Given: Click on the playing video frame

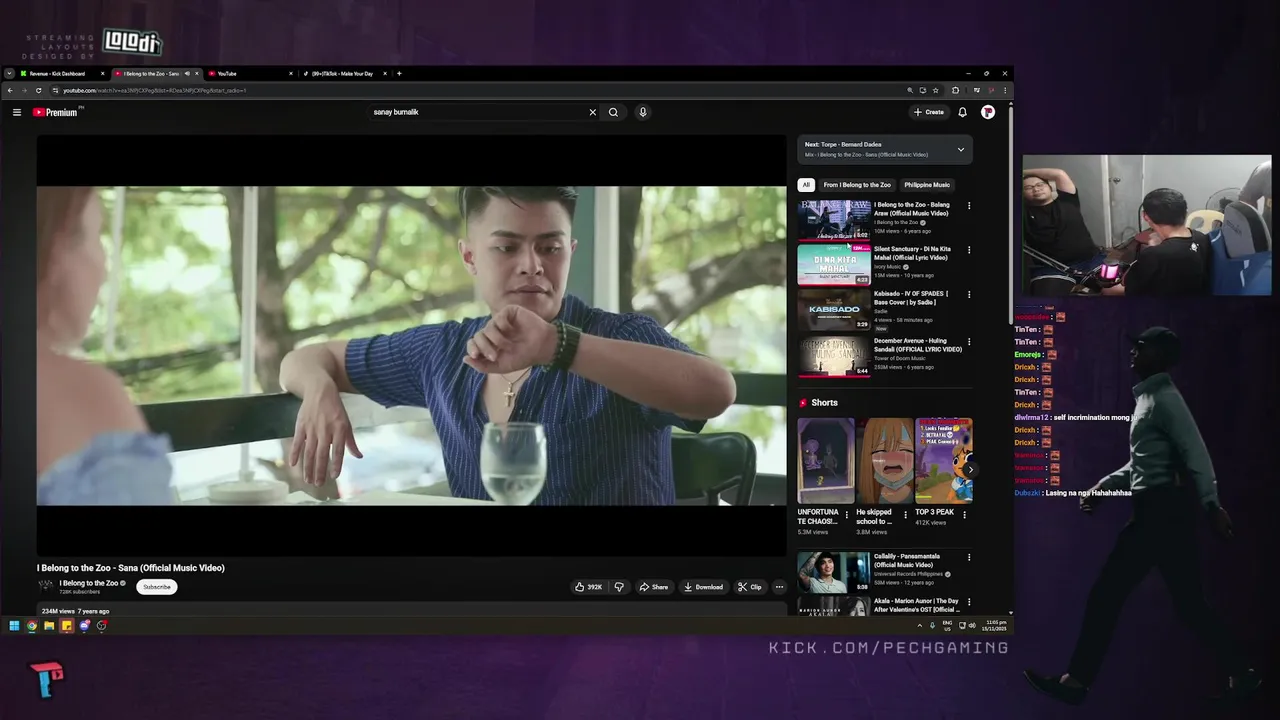Looking at the screenshot, I should tap(412, 345).
